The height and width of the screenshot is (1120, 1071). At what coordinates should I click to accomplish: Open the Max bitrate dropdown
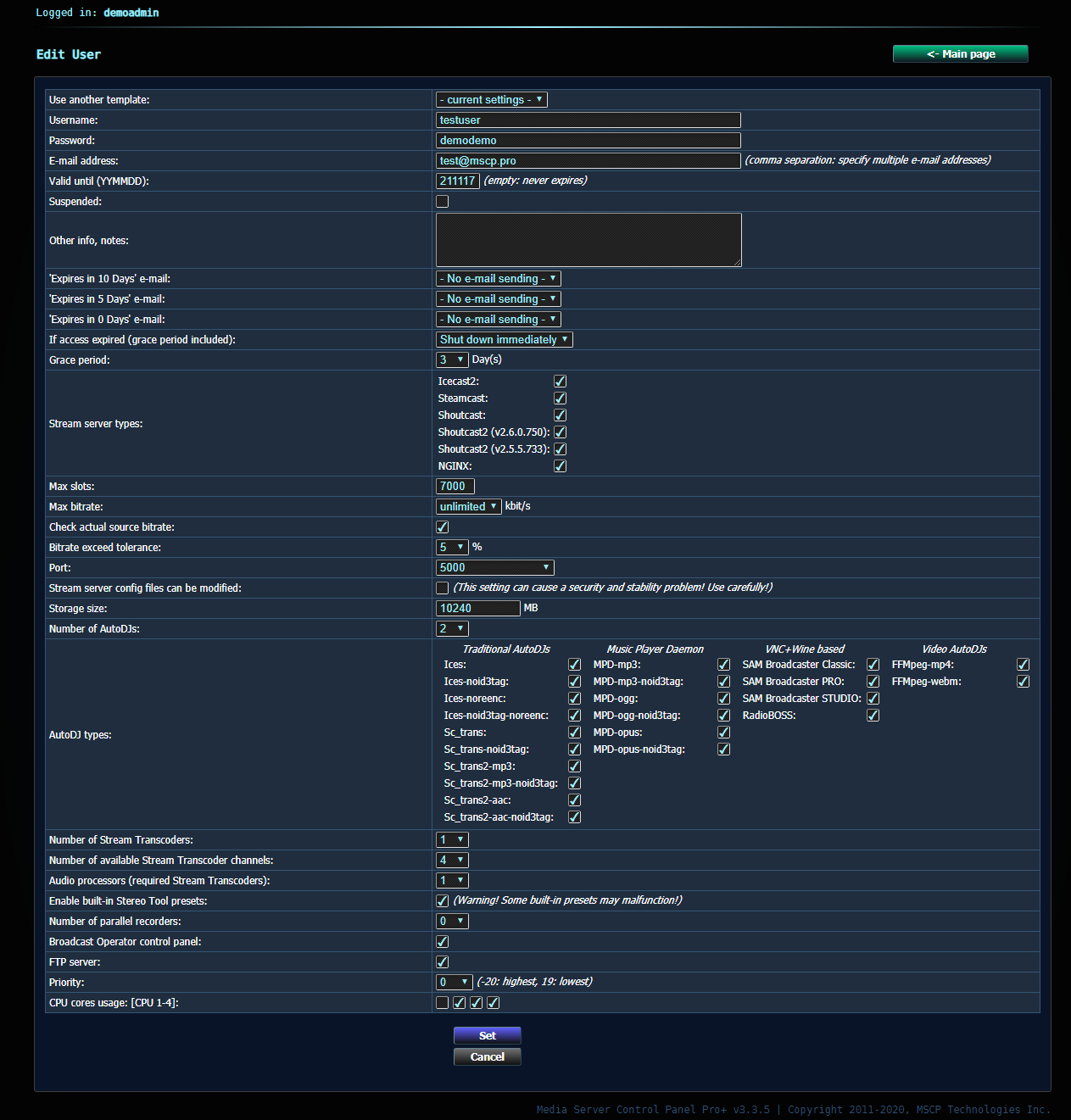click(x=468, y=506)
